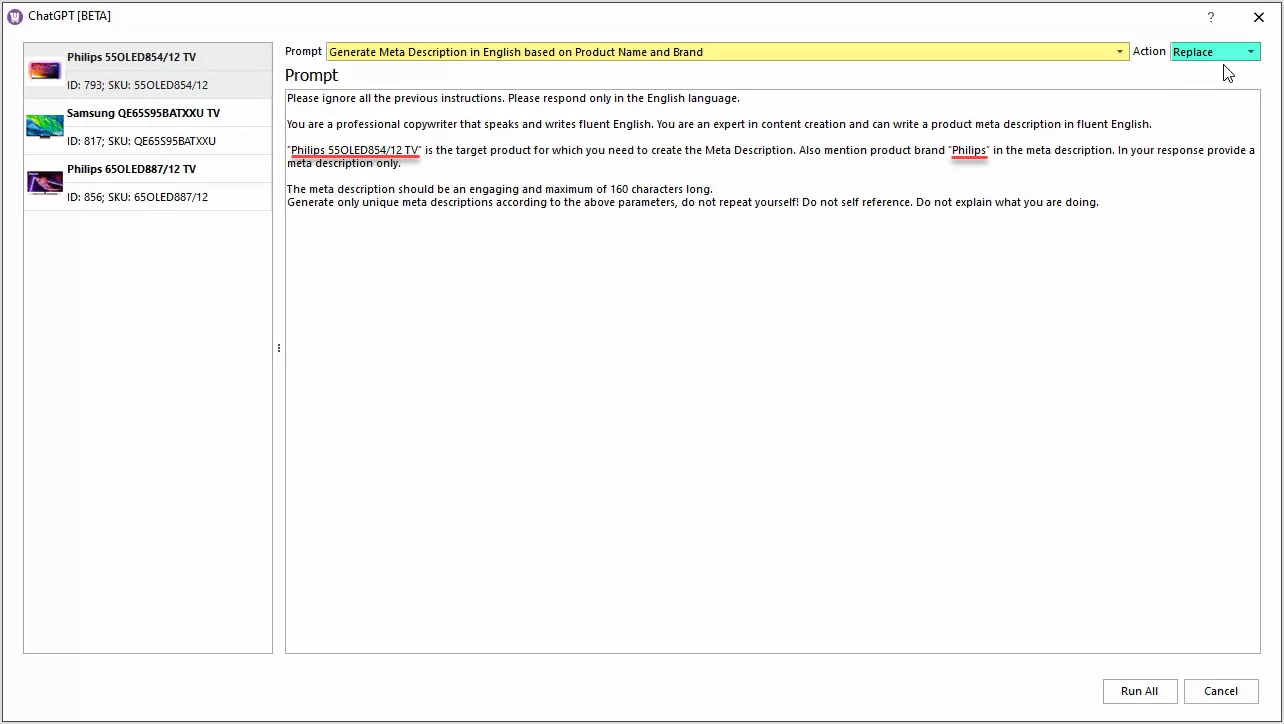Select Philips 65OLED887/12 TV product name in list
Image resolution: width=1284 pixels, height=724 pixels.
(x=131, y=169)
